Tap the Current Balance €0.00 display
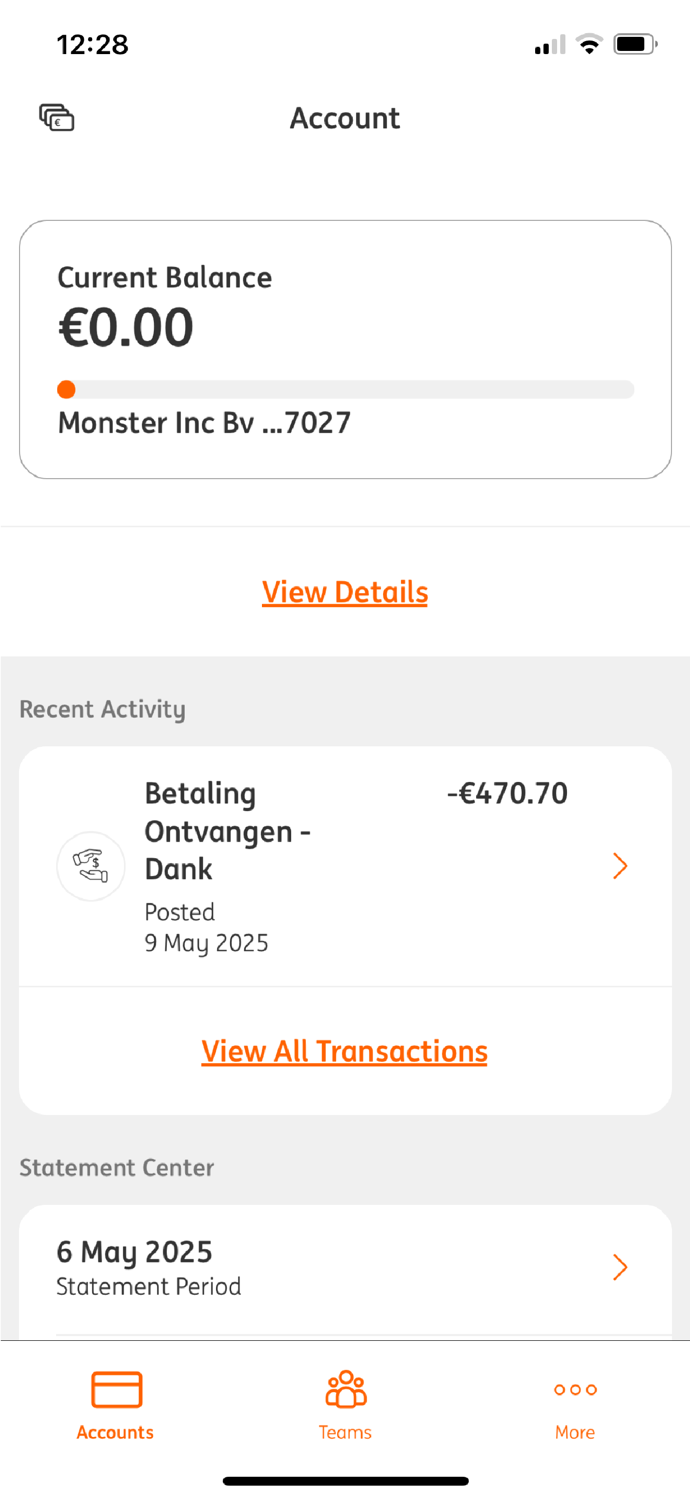This screenshot has height=1500, width=690. [126, 326]
